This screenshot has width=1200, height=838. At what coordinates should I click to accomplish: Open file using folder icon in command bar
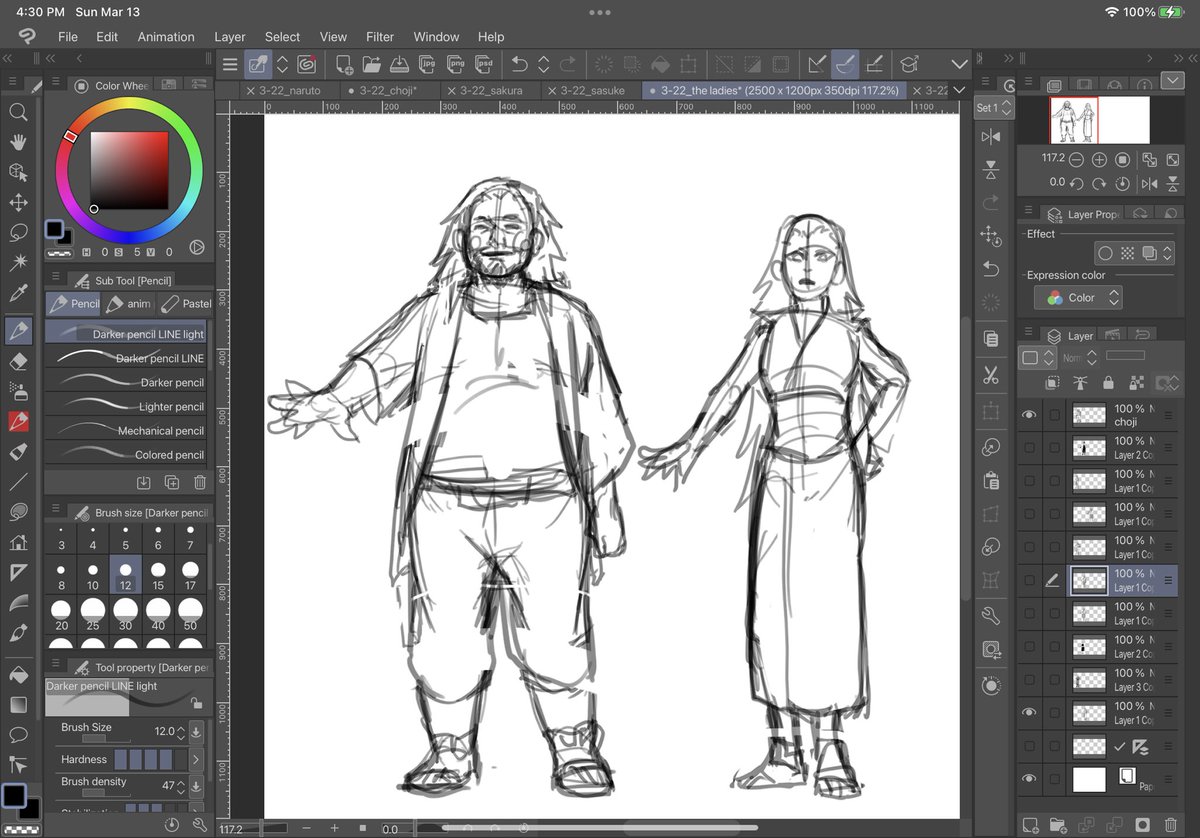[x=372, y=64]
